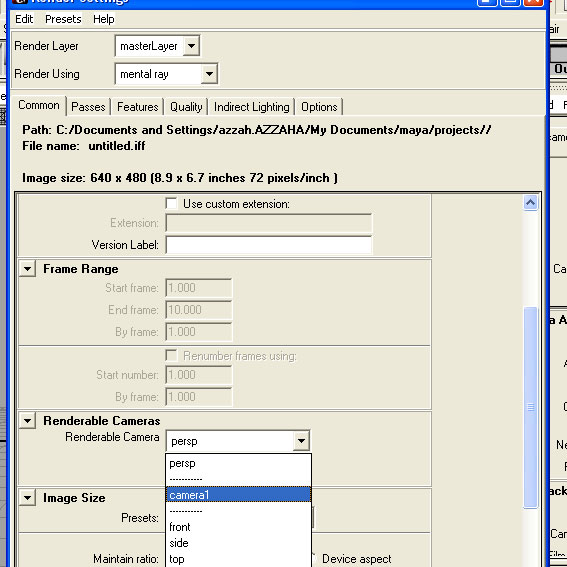
Task: Switch to the Passes tab
Action: pos(88,107)
